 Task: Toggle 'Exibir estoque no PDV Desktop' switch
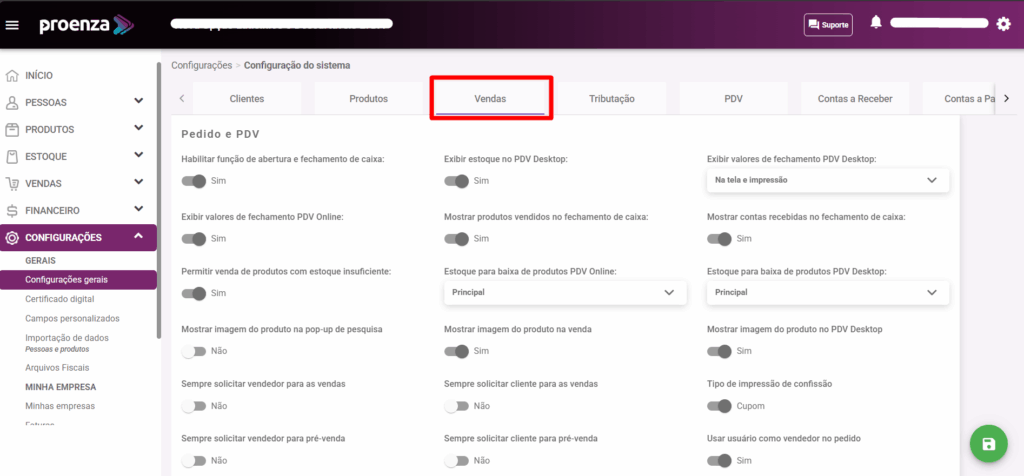[x=457, y=181]
